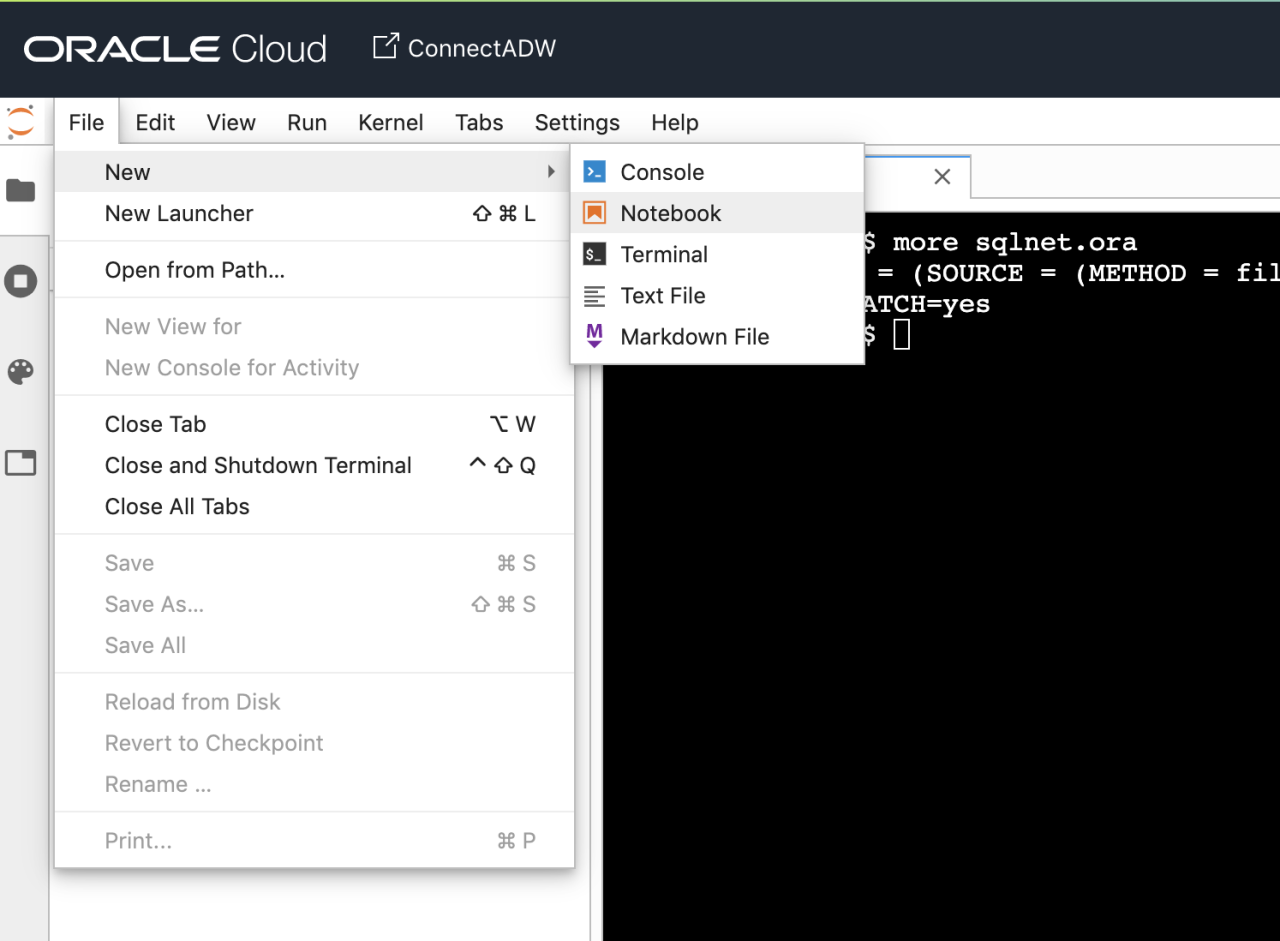Click the Terminal icon in submenu
This screenshot has height=941, width=1280.
594,254
